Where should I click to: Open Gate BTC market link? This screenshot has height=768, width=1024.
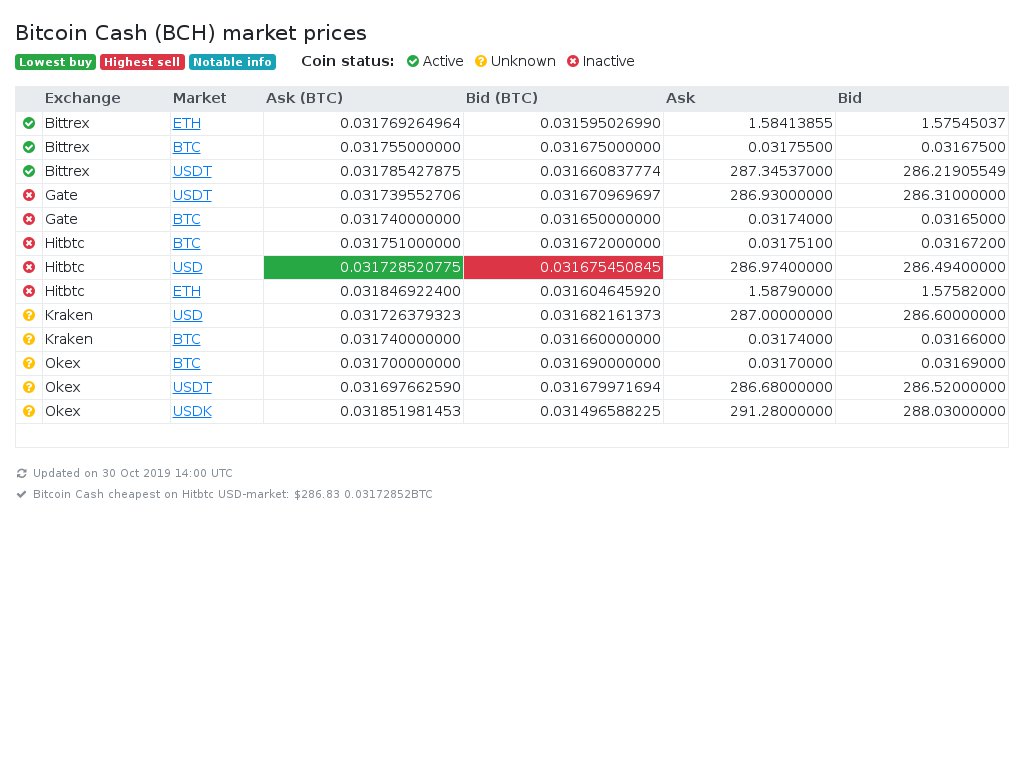[187, 219]
